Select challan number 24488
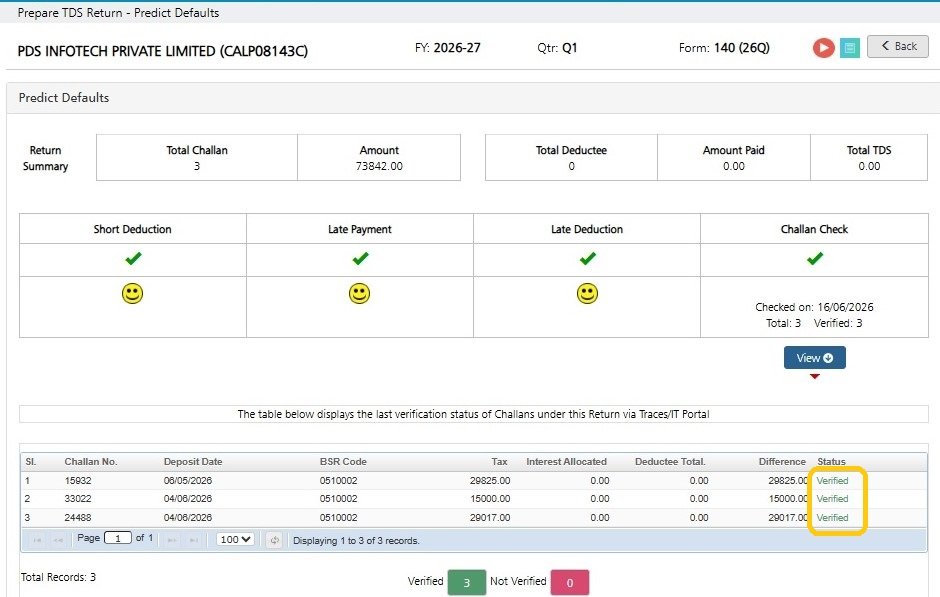Image resolution: width=940 pixels, height=597 pixels. [x=78, y=517]
